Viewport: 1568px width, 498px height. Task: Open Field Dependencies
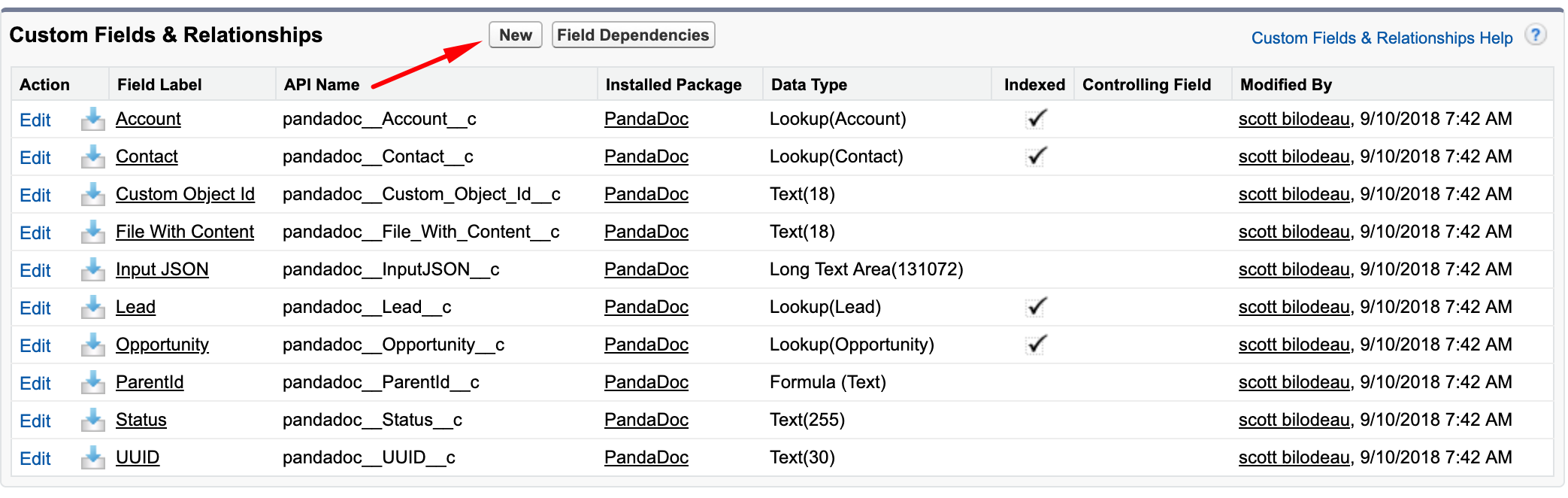pyautogui.click(x=633, y=35)
